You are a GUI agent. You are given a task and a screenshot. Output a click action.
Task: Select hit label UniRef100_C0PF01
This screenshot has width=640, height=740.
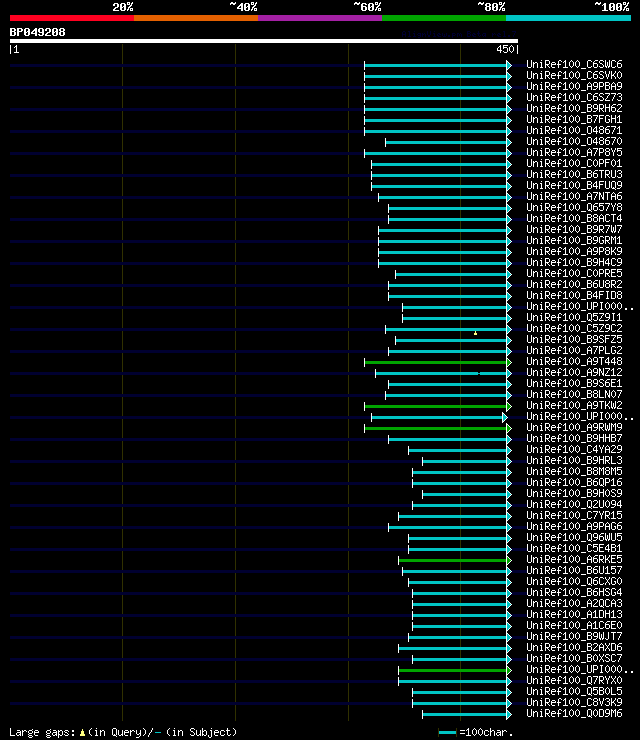coord(574,163)
